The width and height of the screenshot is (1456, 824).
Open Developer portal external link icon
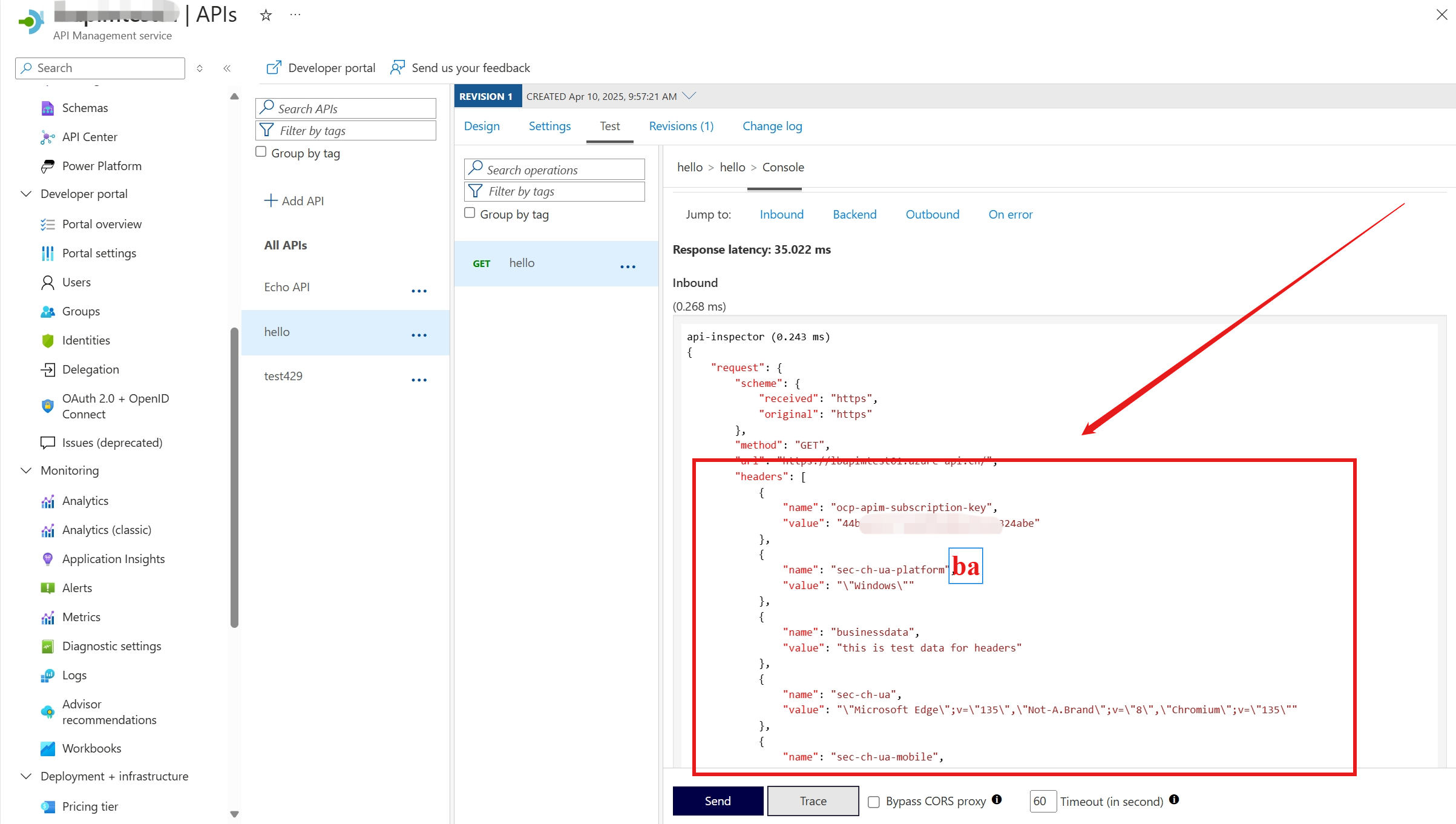pyautogui.click(x=274, y=68)
